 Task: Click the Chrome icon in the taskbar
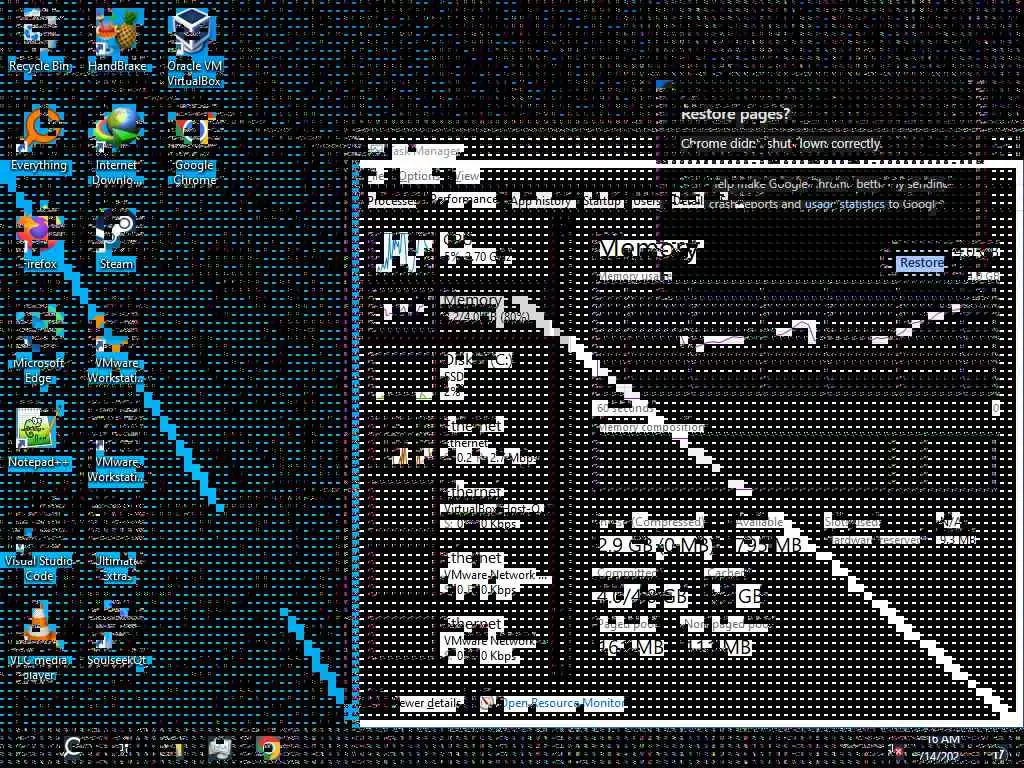click(x=268, y=748)
